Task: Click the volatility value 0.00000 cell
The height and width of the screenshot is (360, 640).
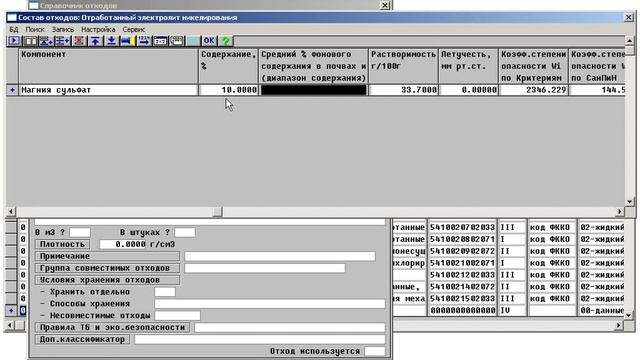Action: [x=468, y=90]
